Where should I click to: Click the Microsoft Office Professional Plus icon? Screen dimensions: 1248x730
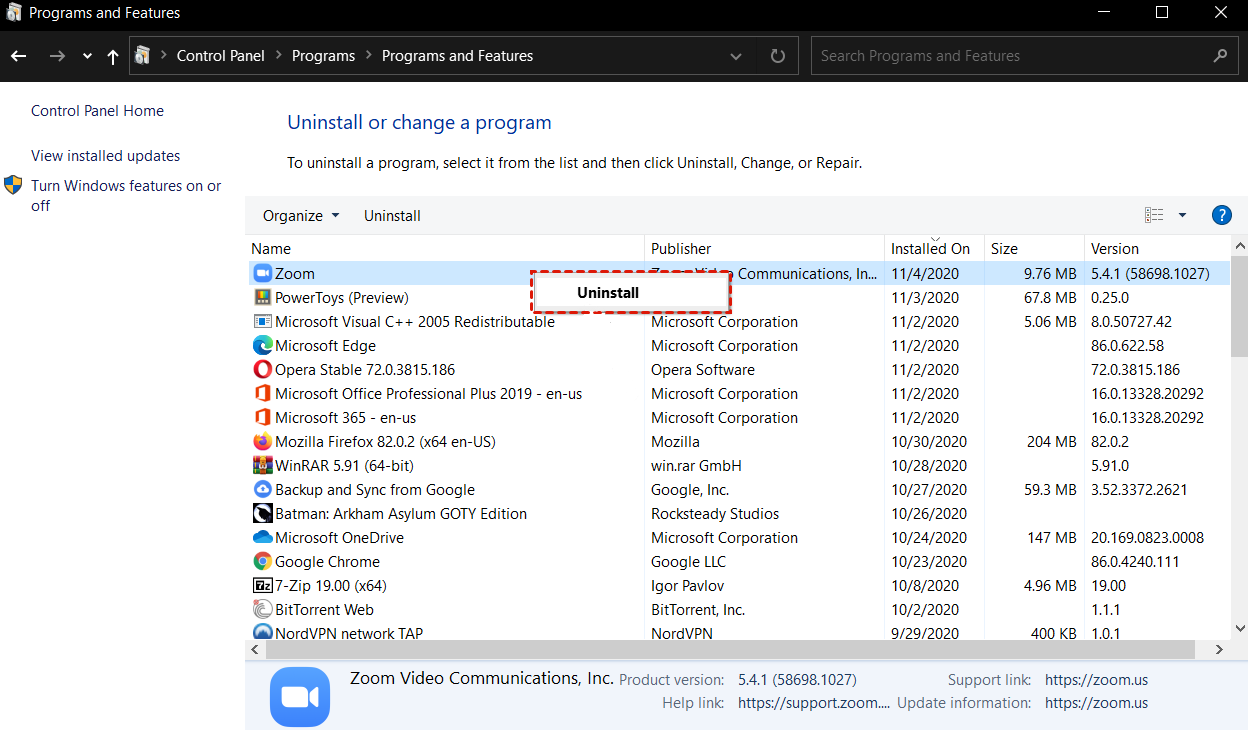pyautogui.click(x=262, y=393)
